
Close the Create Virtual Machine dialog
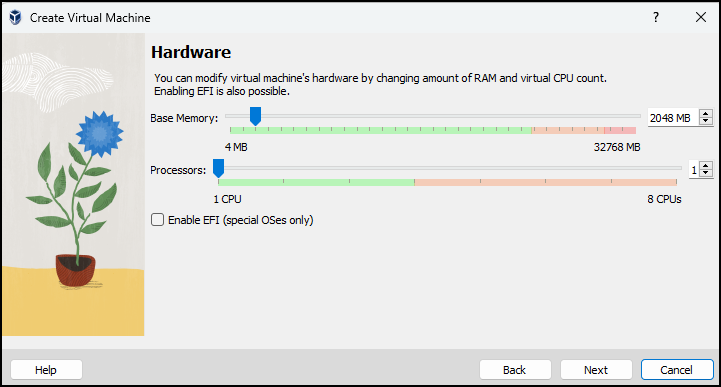point(701,17)
